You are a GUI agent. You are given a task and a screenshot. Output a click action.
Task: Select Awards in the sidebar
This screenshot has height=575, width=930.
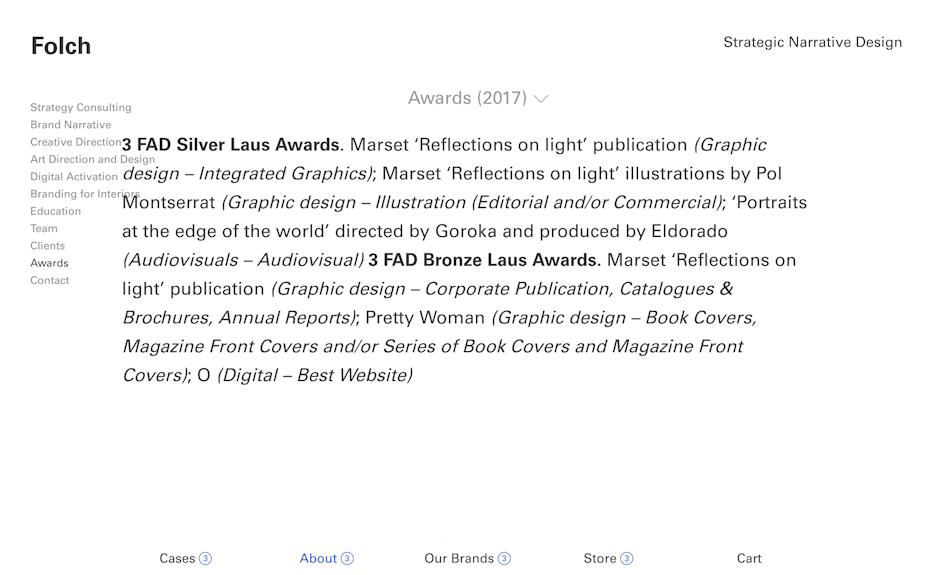point(50,263)
